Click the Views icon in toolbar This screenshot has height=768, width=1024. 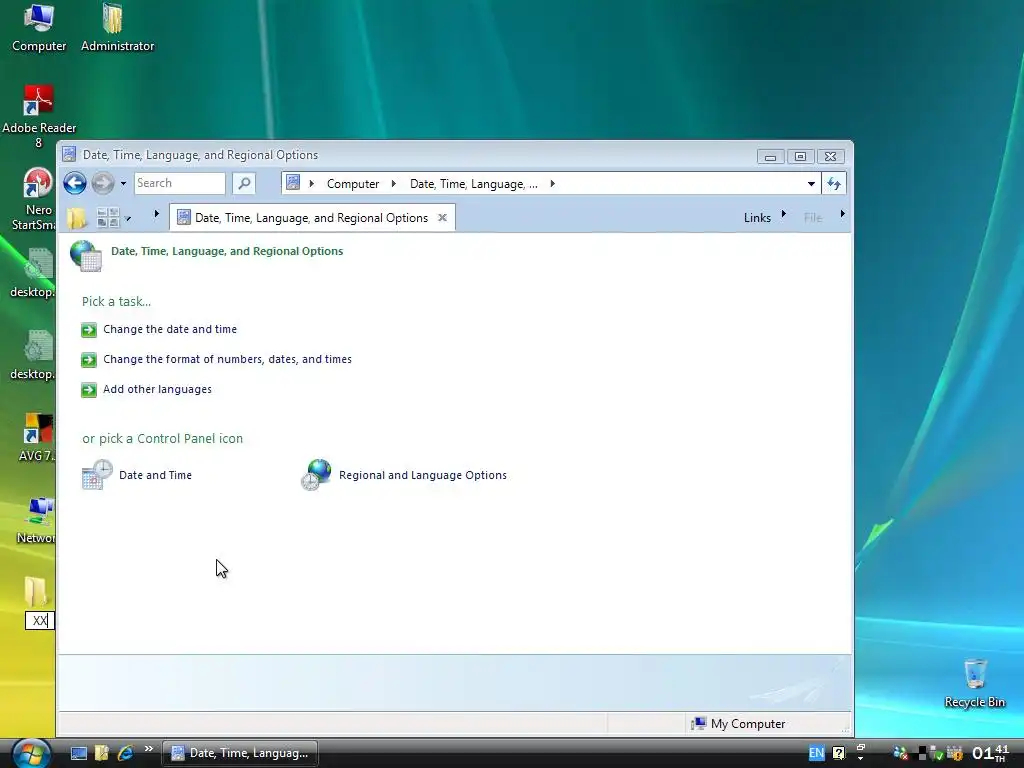[x=108, y=217]
